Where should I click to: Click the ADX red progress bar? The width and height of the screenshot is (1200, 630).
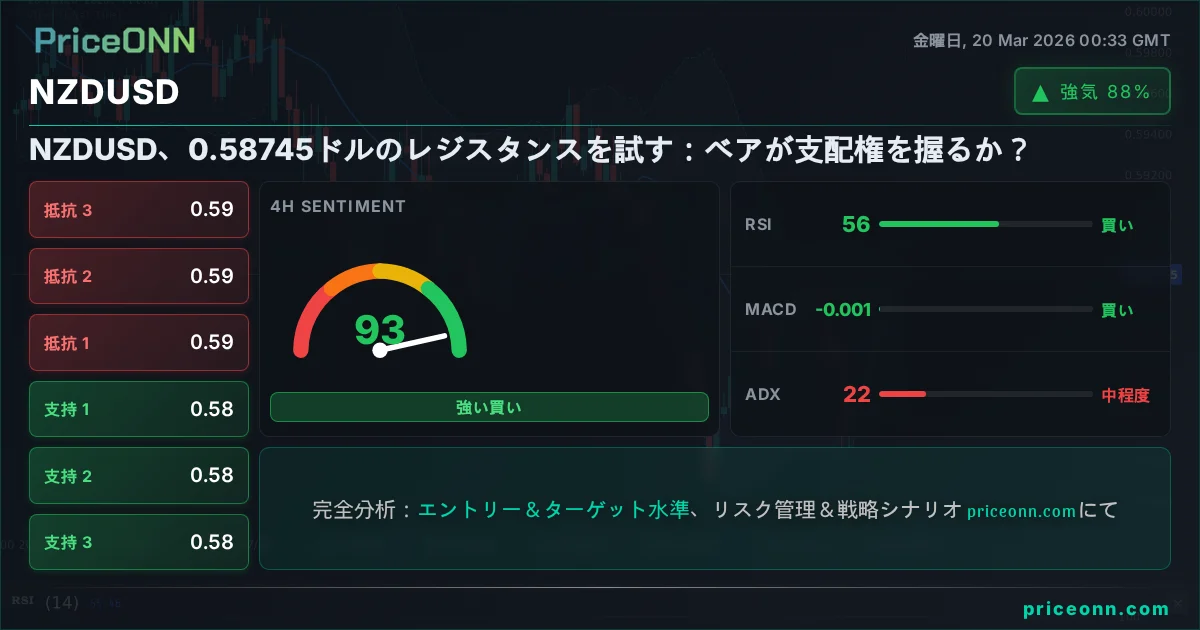(x=902, y=394)
